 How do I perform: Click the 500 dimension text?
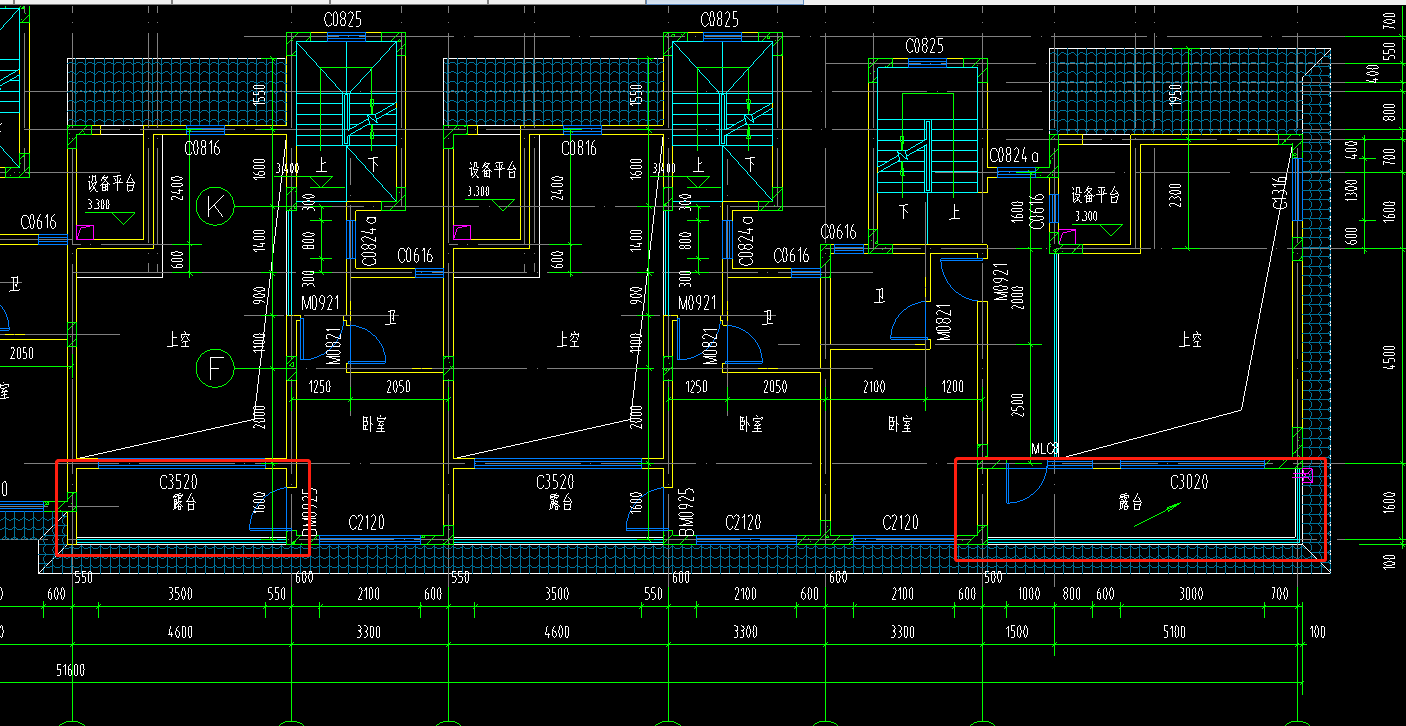(993, 578)
